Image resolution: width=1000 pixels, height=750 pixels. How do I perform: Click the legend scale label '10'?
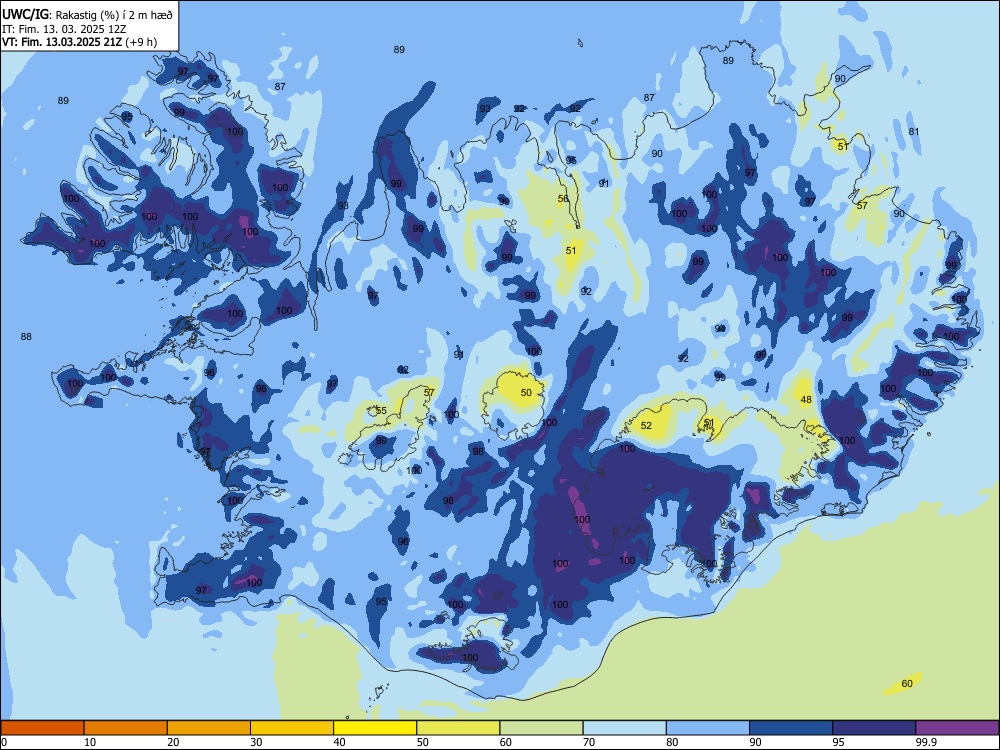coord(90,742)
